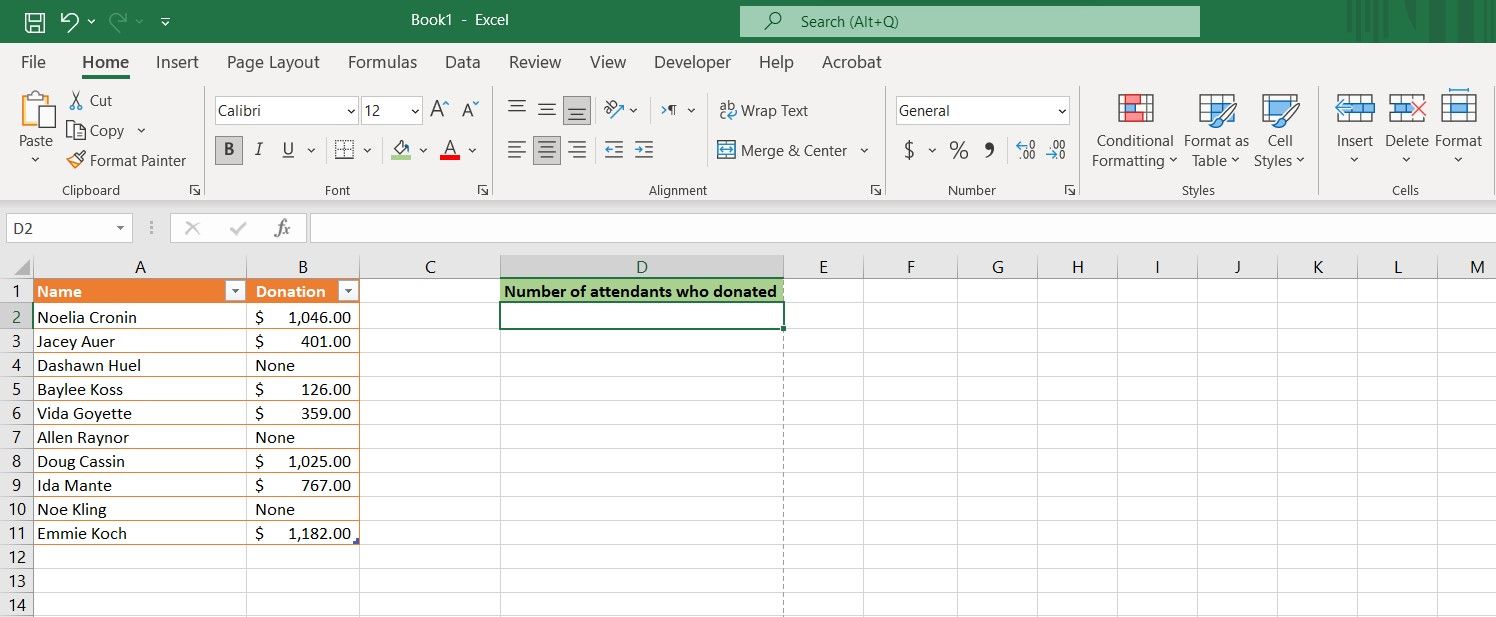
Task: Click the Decrease Indent icon
Action: (x=614, y=150)
